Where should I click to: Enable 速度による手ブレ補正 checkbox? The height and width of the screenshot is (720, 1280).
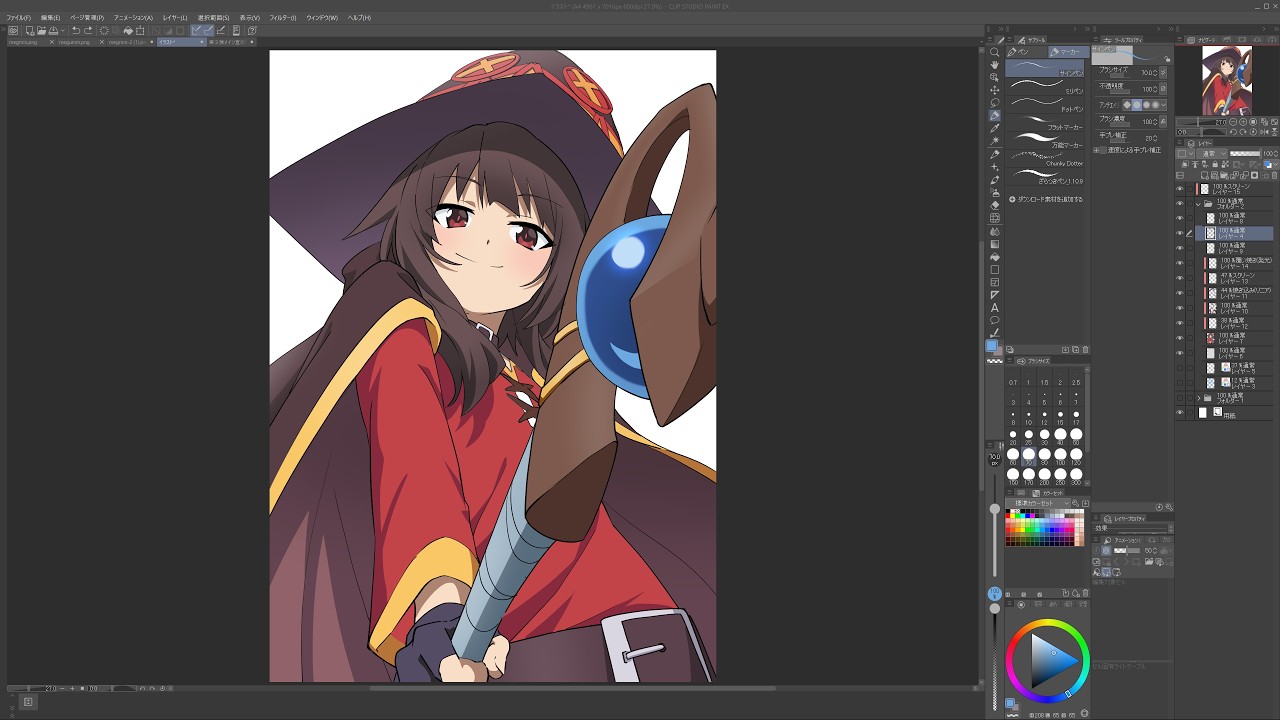(1103, 150)
